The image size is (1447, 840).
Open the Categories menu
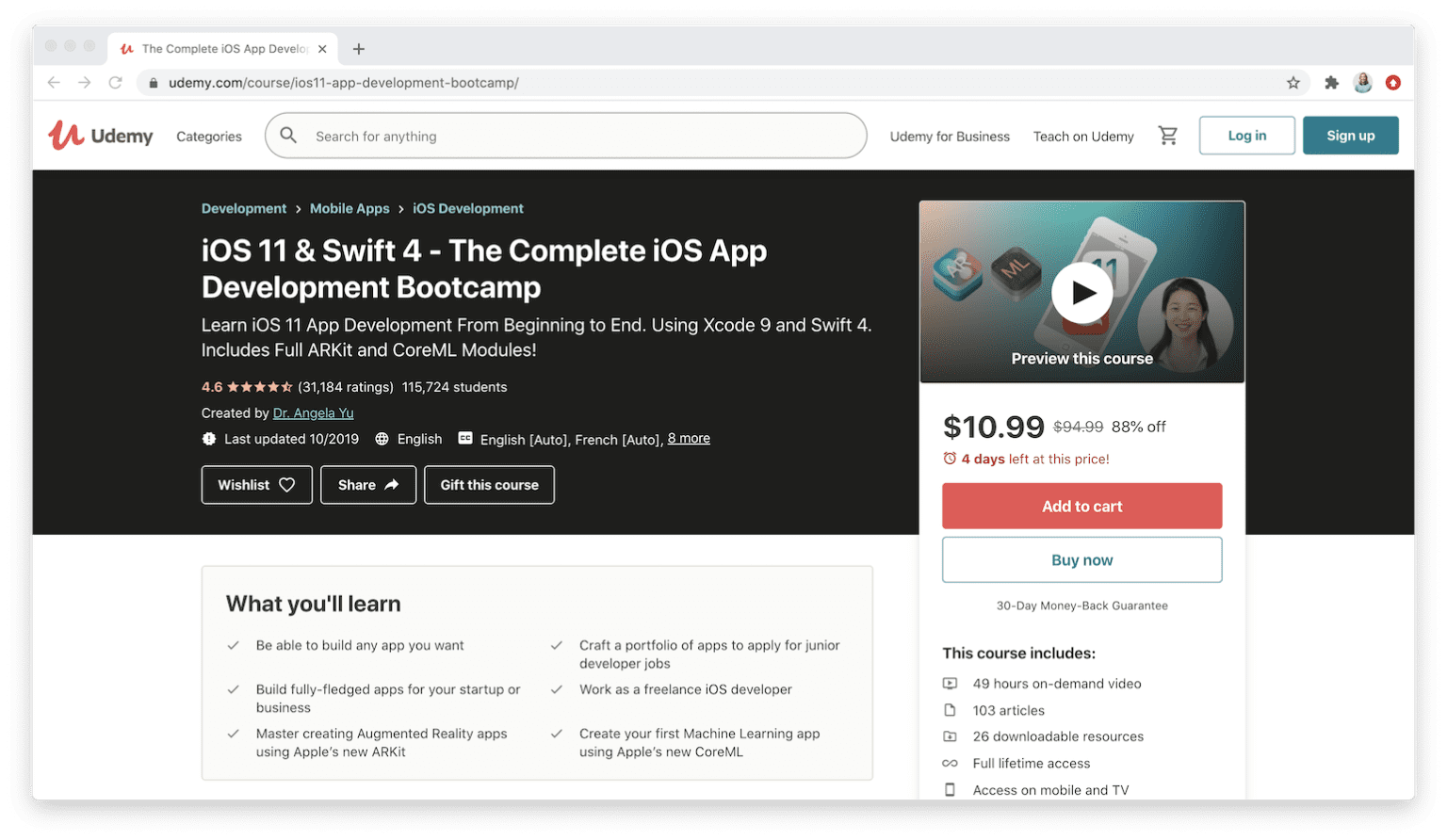208,136
